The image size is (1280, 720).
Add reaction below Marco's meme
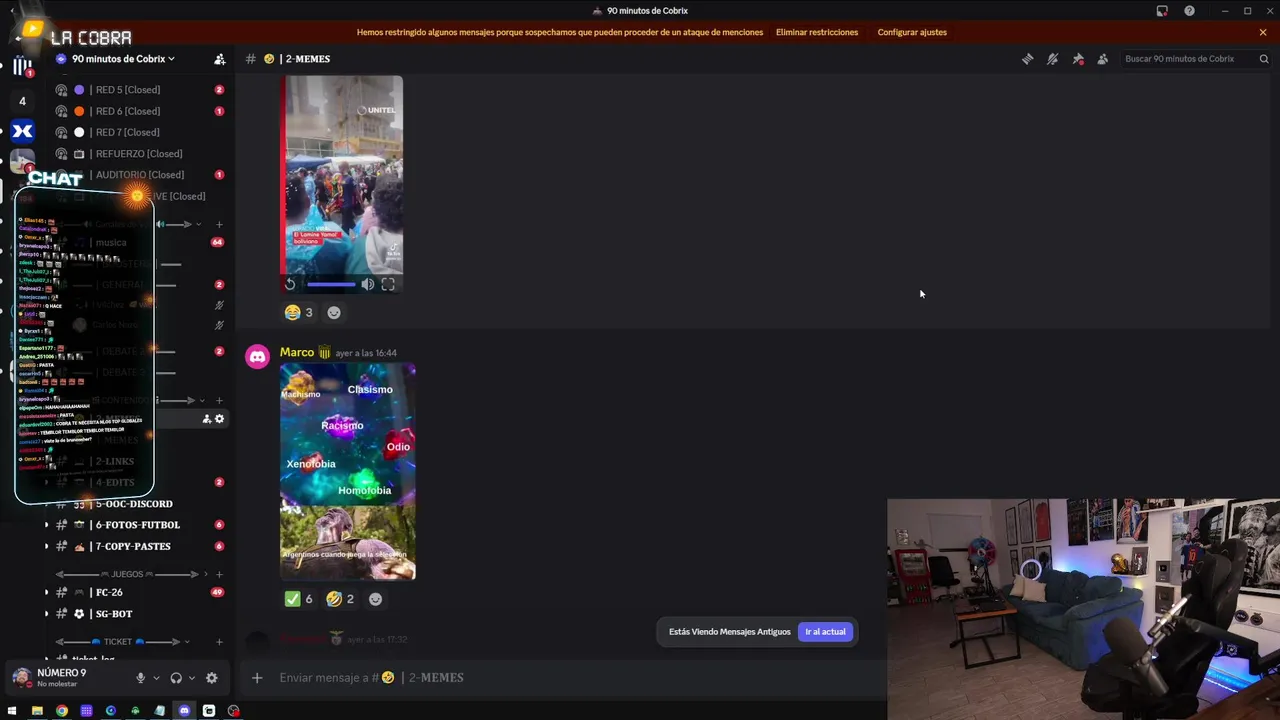coord(375,599)
